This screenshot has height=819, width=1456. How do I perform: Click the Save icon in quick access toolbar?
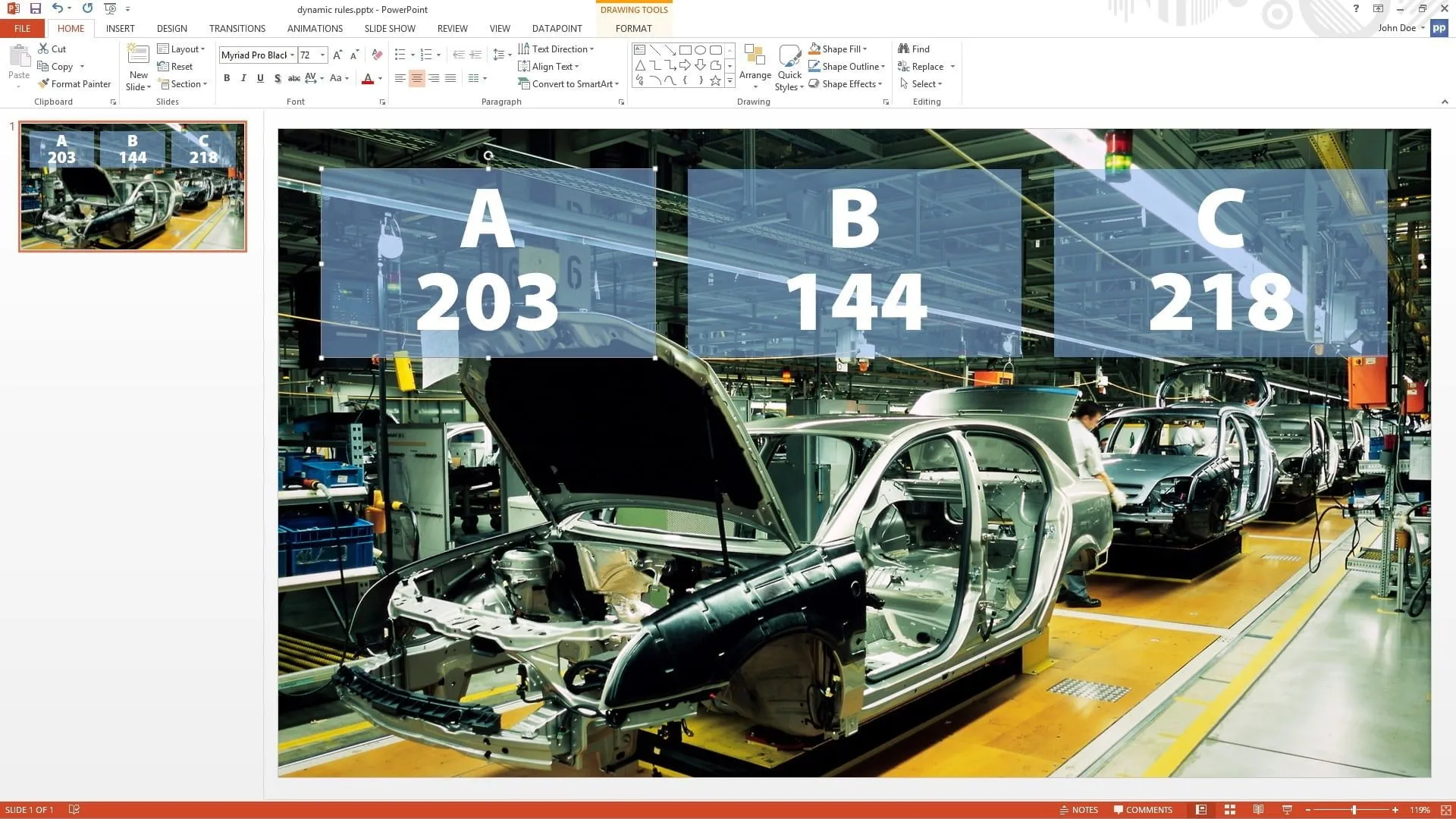click(36, 8)
